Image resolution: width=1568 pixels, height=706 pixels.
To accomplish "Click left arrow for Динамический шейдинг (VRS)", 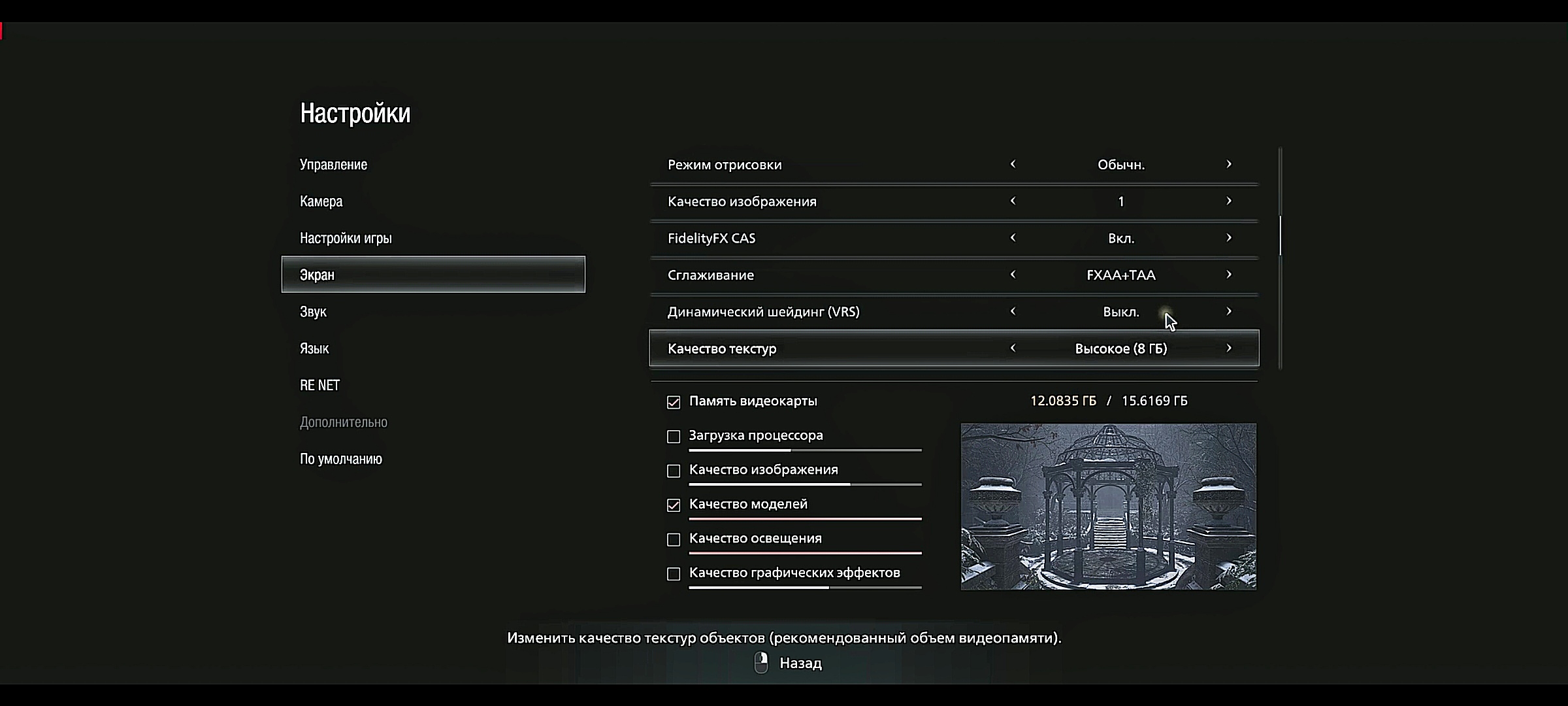I will (1013, 311).
